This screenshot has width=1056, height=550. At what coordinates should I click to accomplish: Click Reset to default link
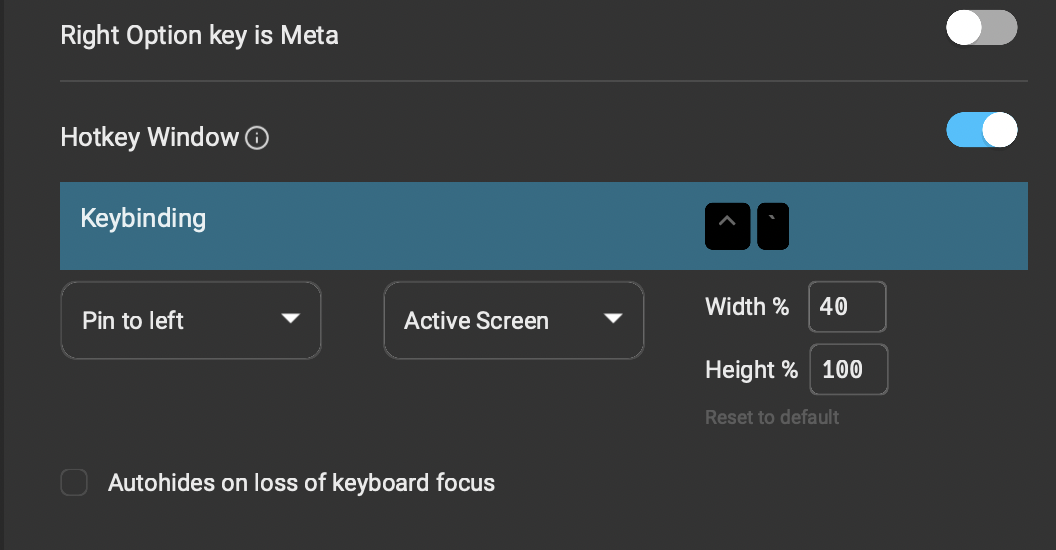click(x=772, y=417)
